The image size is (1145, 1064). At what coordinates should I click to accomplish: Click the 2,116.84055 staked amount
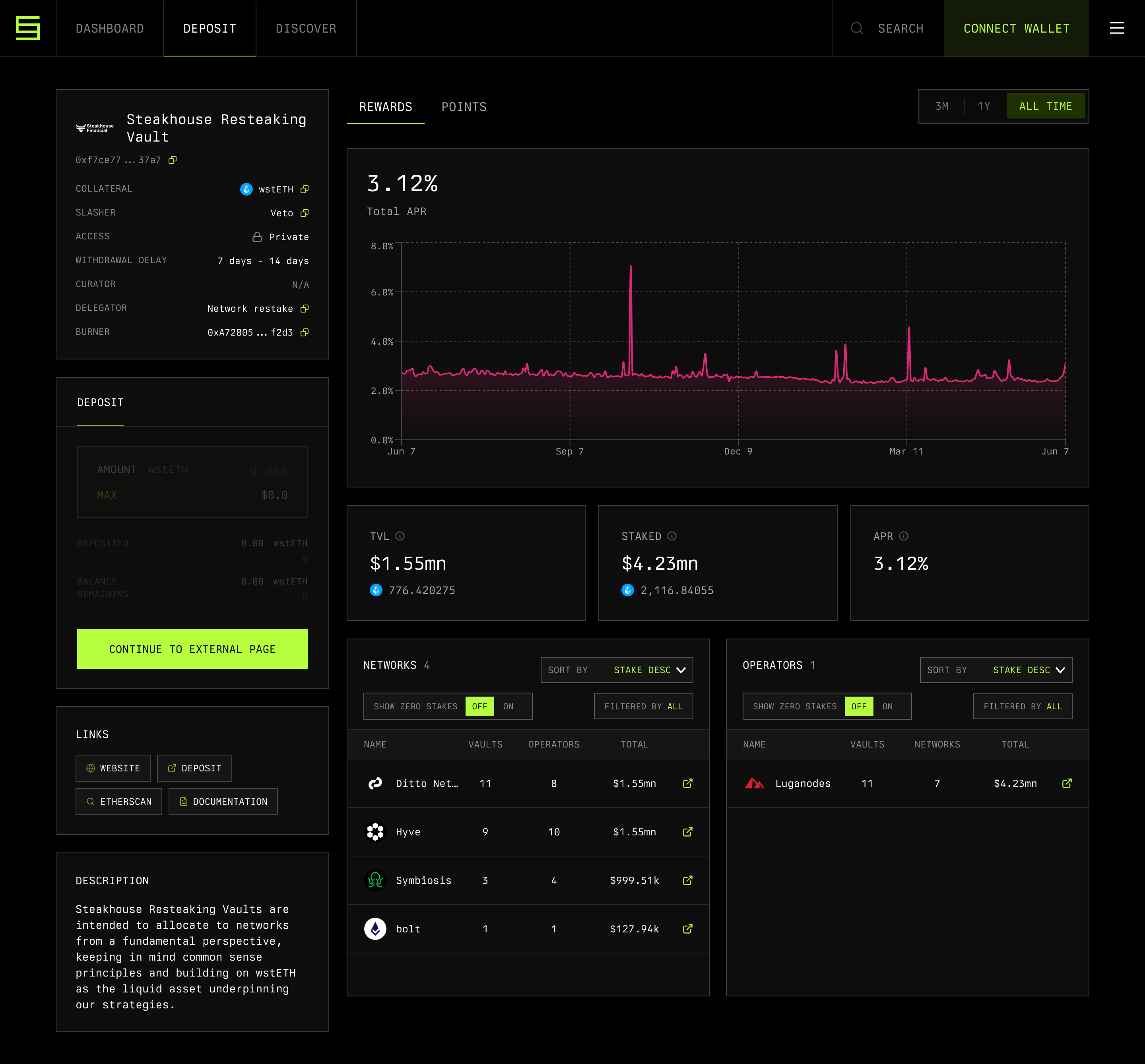[677, 590]
